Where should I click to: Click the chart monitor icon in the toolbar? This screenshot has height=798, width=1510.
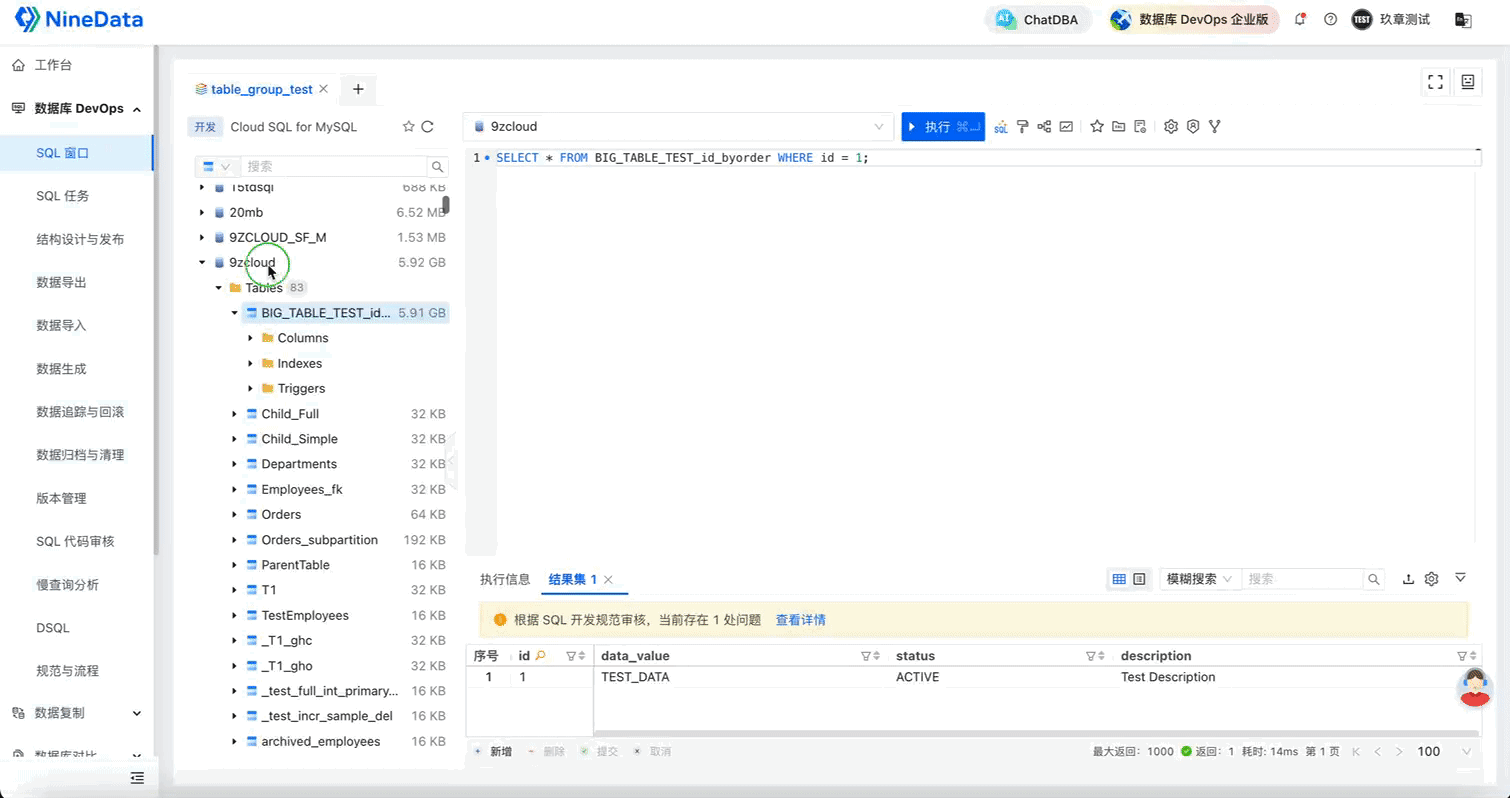click(x=1066, y=127)
